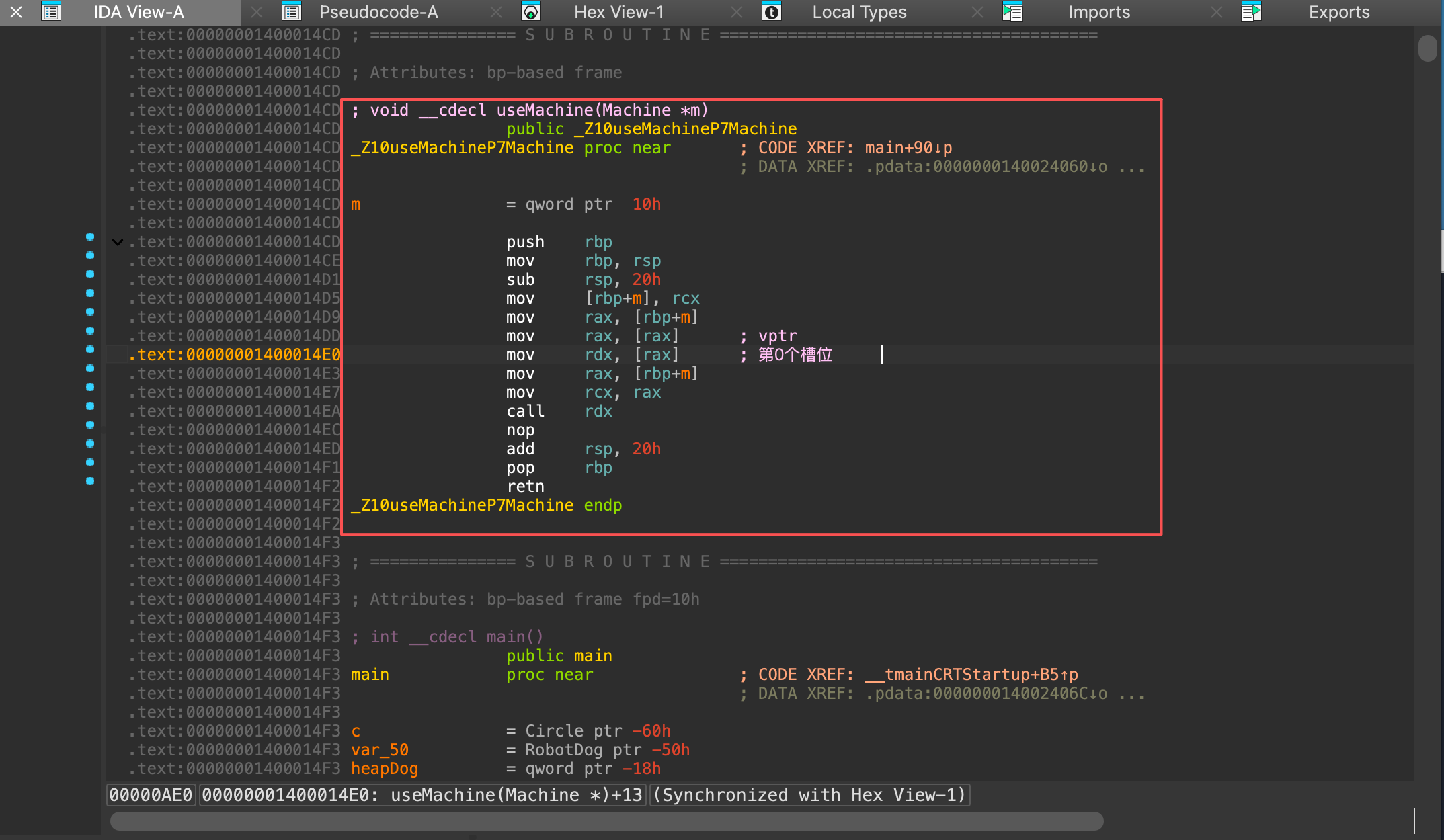Click the heapDog stack variable
Image resolution: width=1444 pixels, height=840 pixels.
coord(506,769)
